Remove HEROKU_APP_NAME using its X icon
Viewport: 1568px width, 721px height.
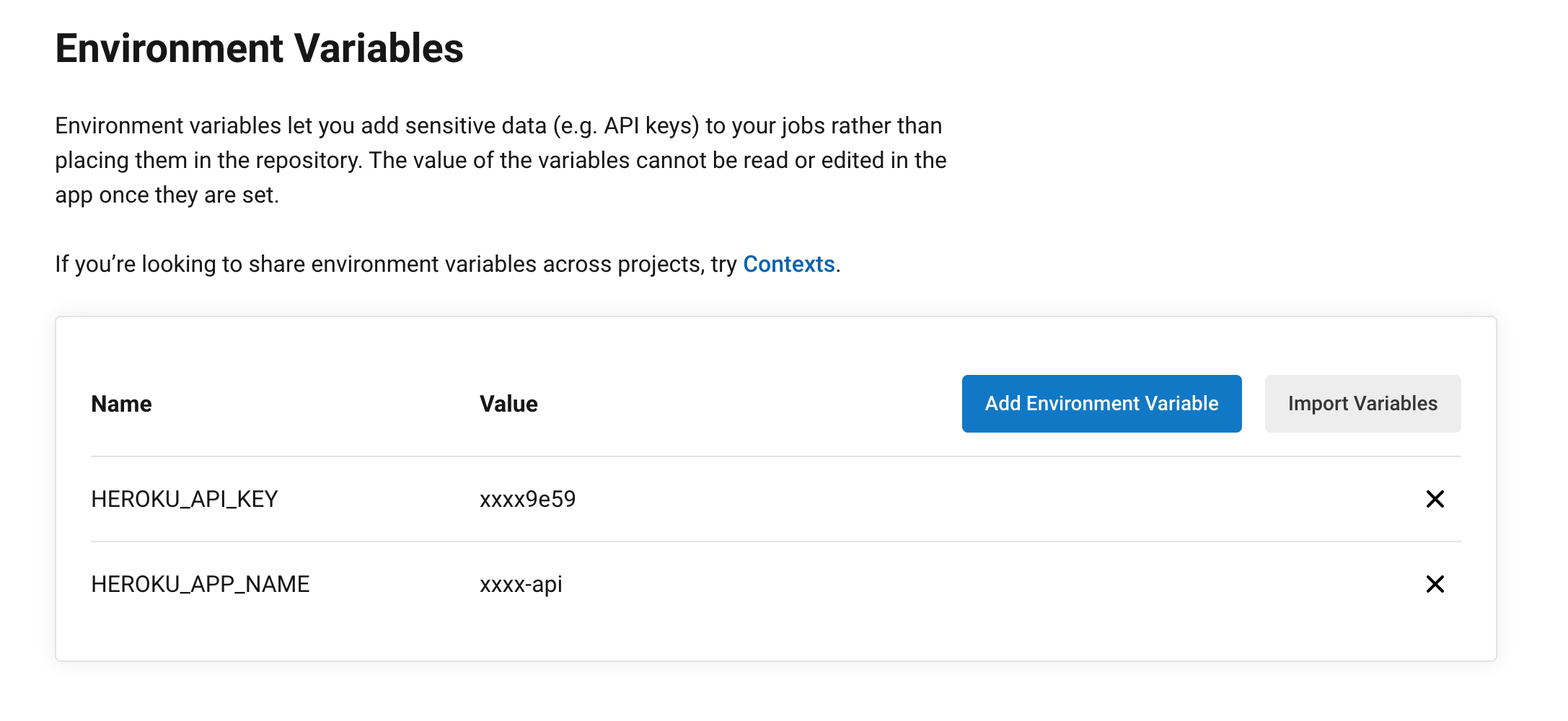tap(1435, 584)
